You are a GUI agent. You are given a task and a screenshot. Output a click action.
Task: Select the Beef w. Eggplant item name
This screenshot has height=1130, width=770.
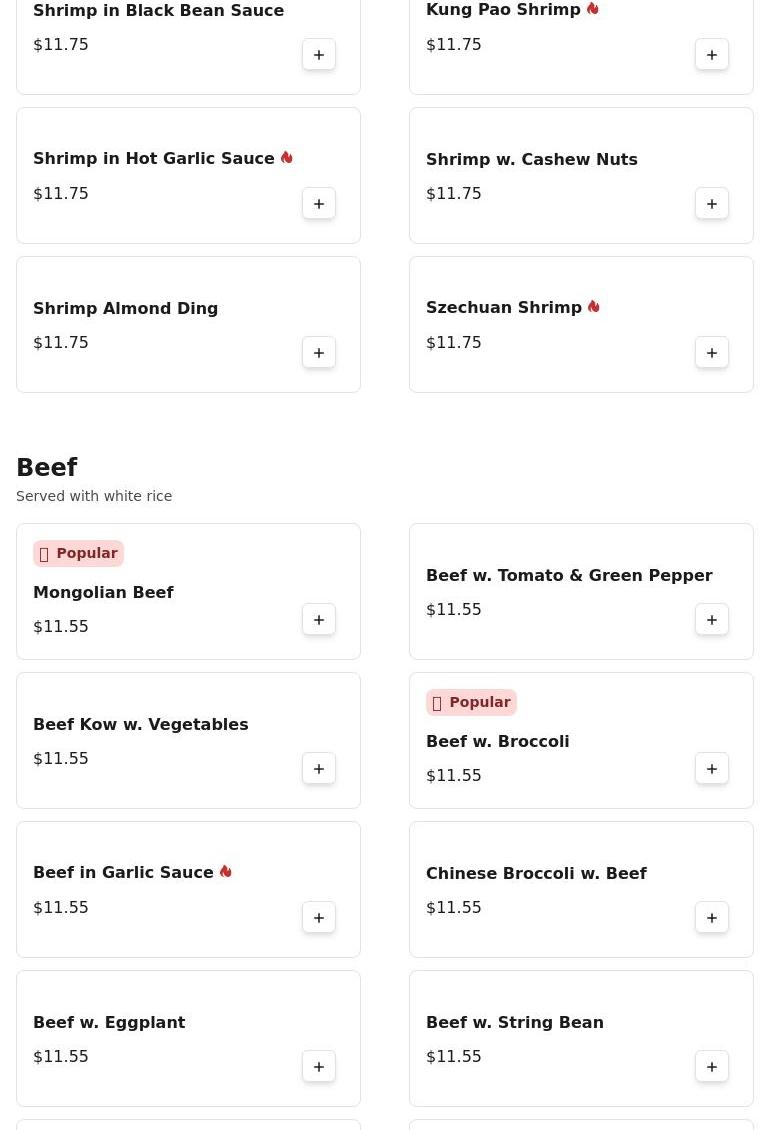[109, 1022]
